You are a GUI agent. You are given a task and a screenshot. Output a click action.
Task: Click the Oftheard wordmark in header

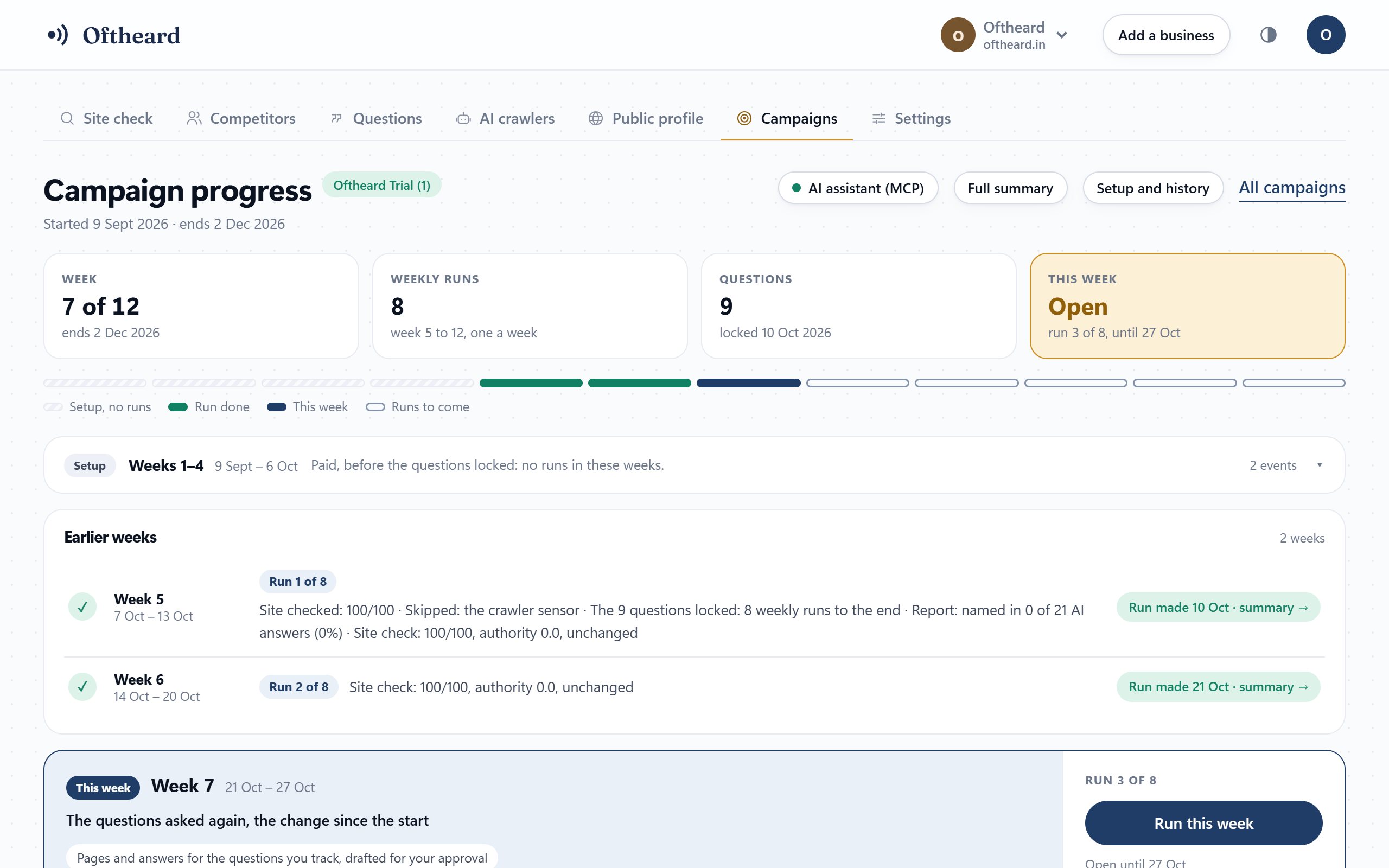(131, 36)
